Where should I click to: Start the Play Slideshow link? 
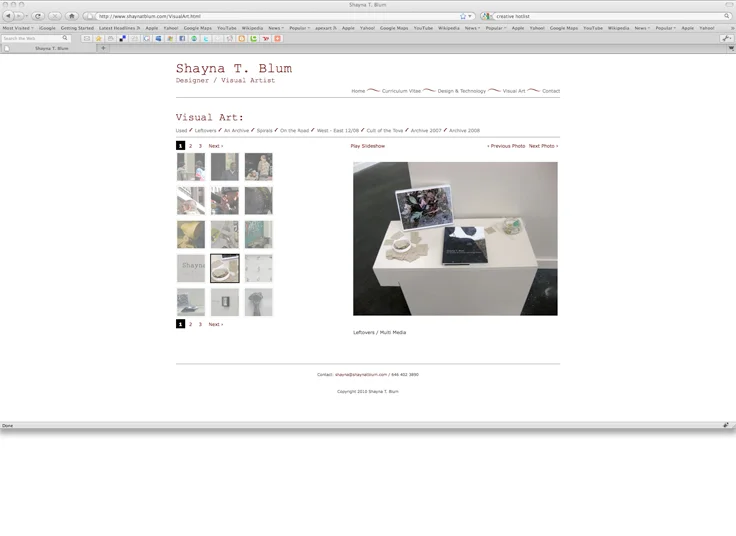point(368,146)
